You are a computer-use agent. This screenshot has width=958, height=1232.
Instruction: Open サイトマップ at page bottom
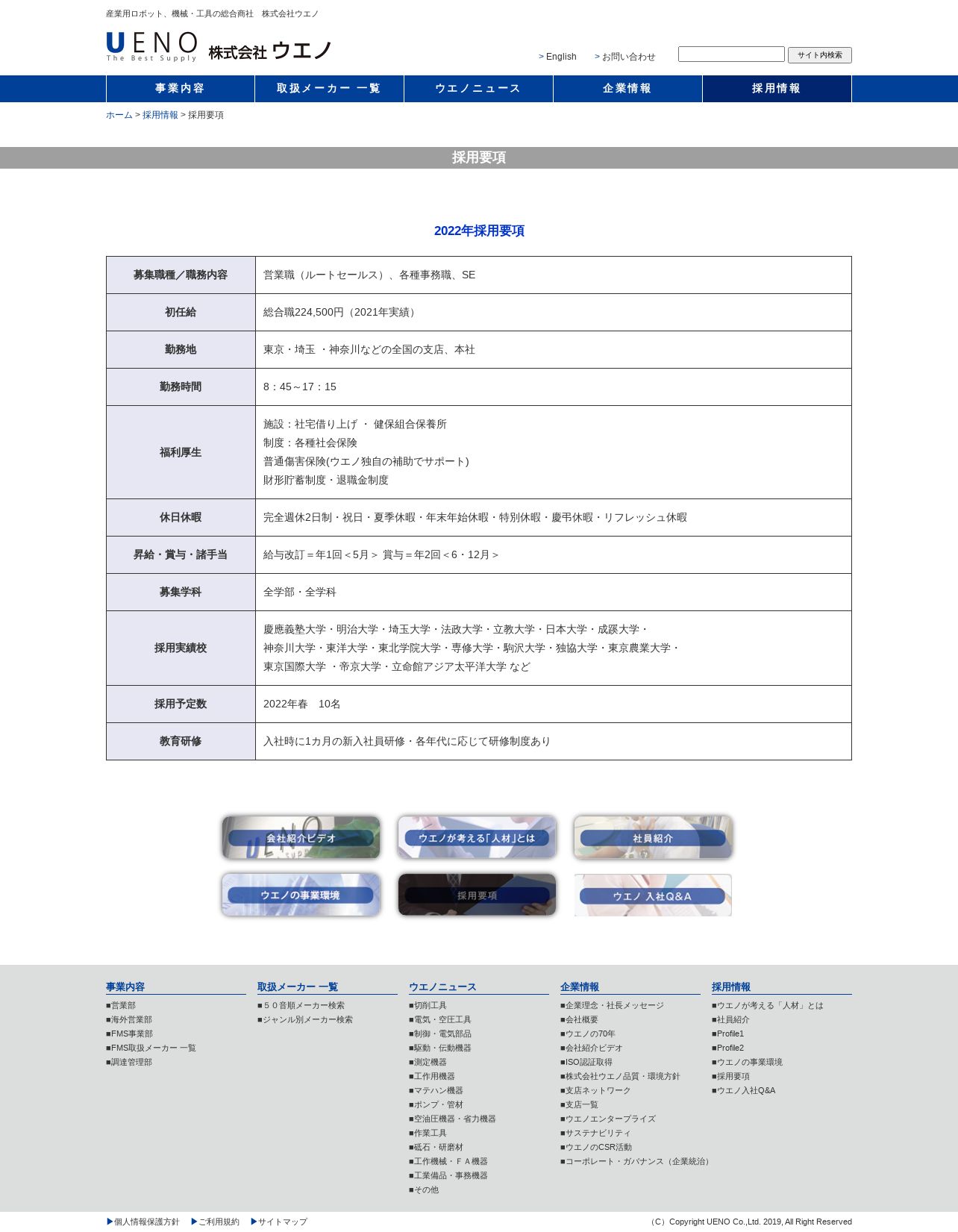point(278,1222)
